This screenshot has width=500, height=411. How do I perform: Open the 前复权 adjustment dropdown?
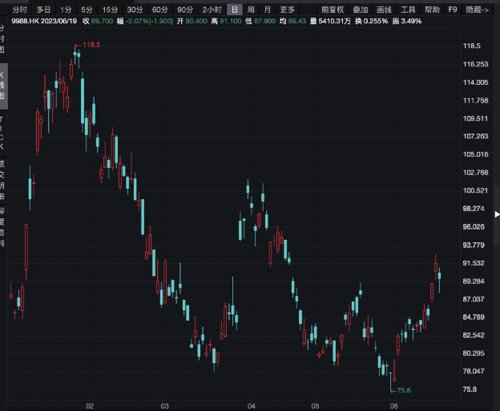(332, 10)
